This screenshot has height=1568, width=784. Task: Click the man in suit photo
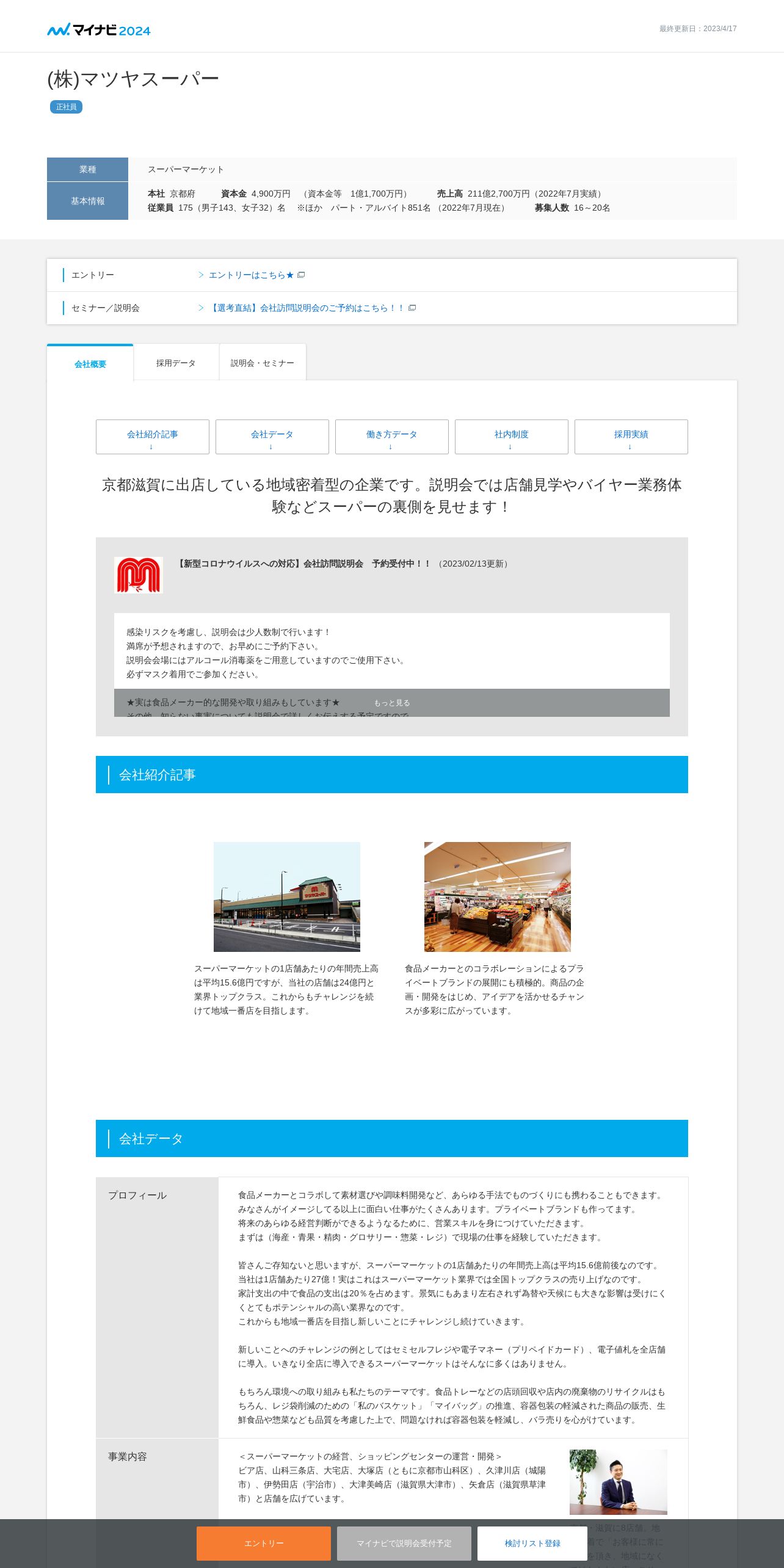coord(619,1482)
